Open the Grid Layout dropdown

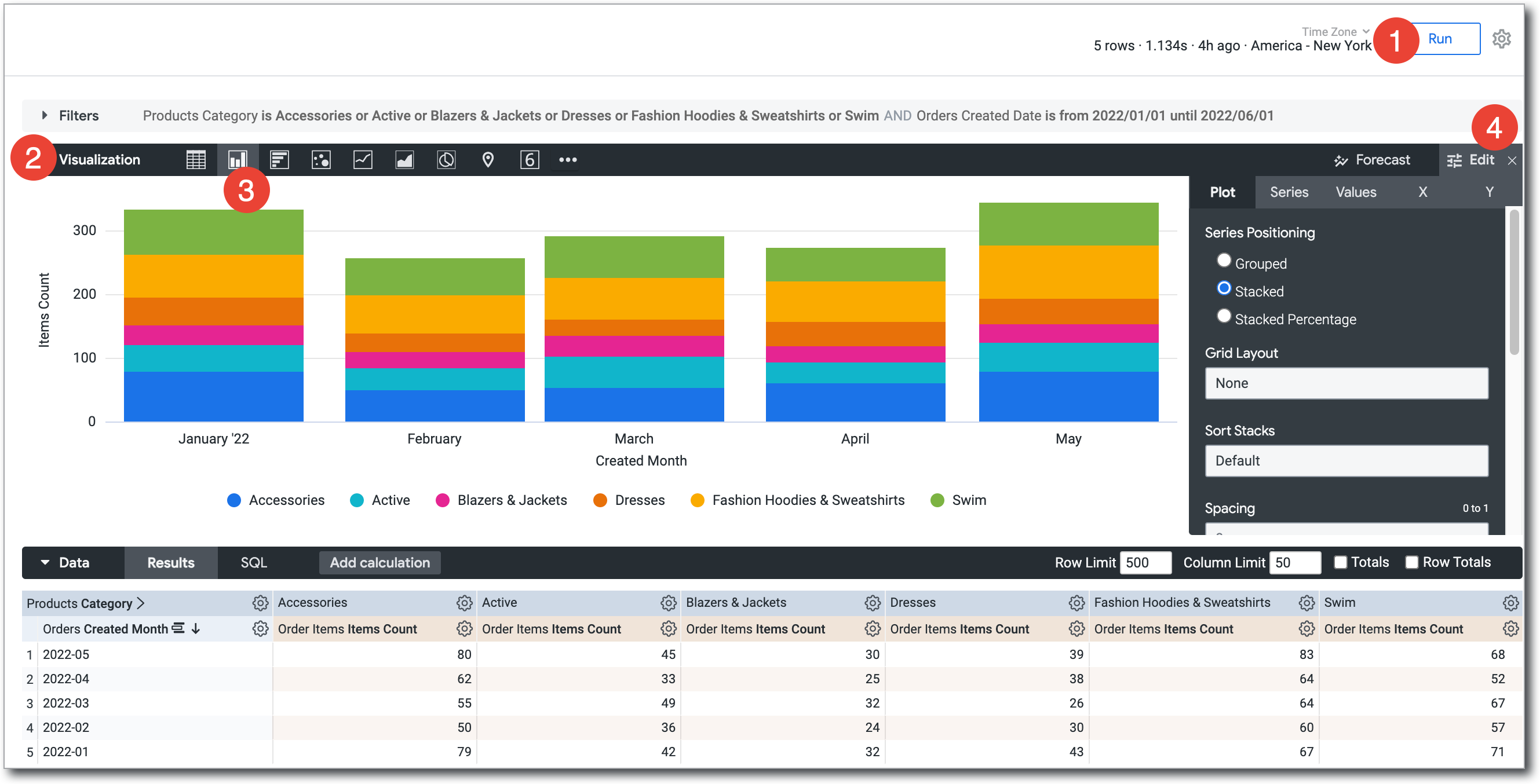1346,383
